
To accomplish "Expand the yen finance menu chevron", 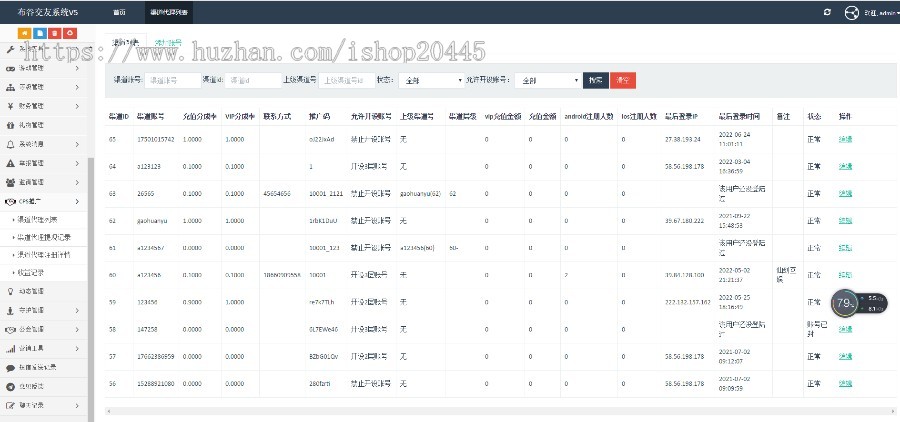I will tap(77, 106).
